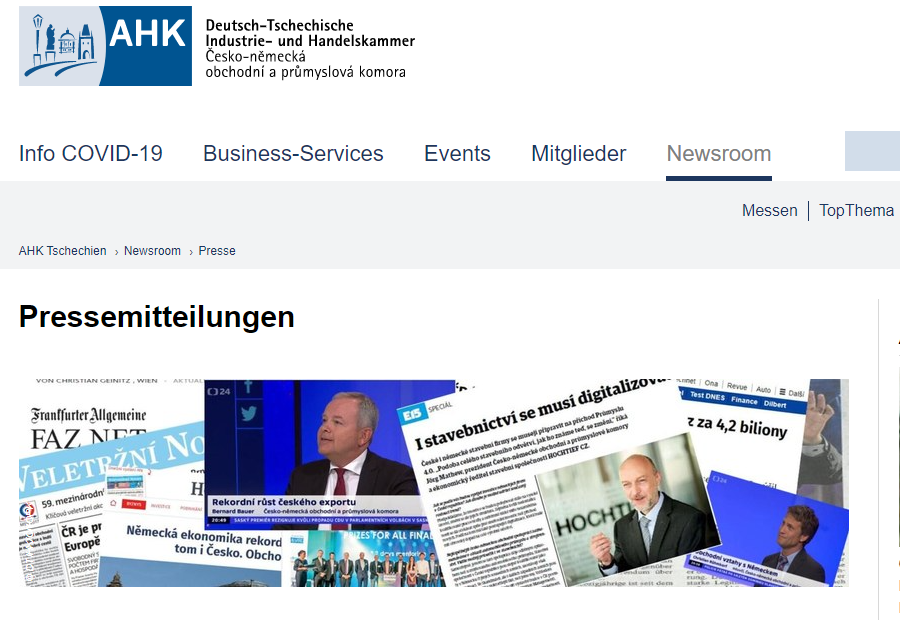Click the chevron between AHK Tschechien and Newsroom
The height and width of the screenshot is (620, 900).
[x=116, y=252]
